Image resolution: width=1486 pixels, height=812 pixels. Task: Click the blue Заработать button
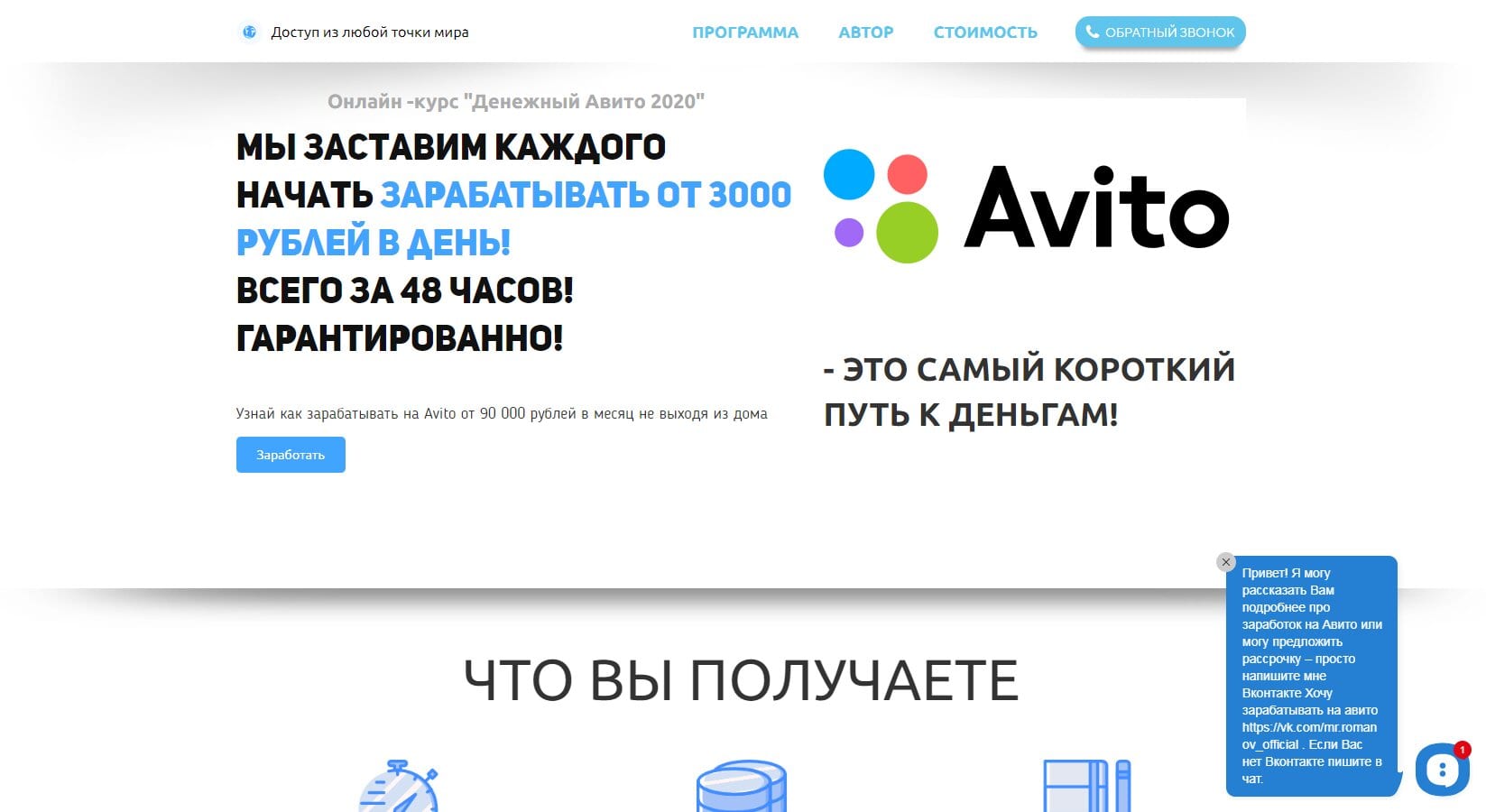291,455
